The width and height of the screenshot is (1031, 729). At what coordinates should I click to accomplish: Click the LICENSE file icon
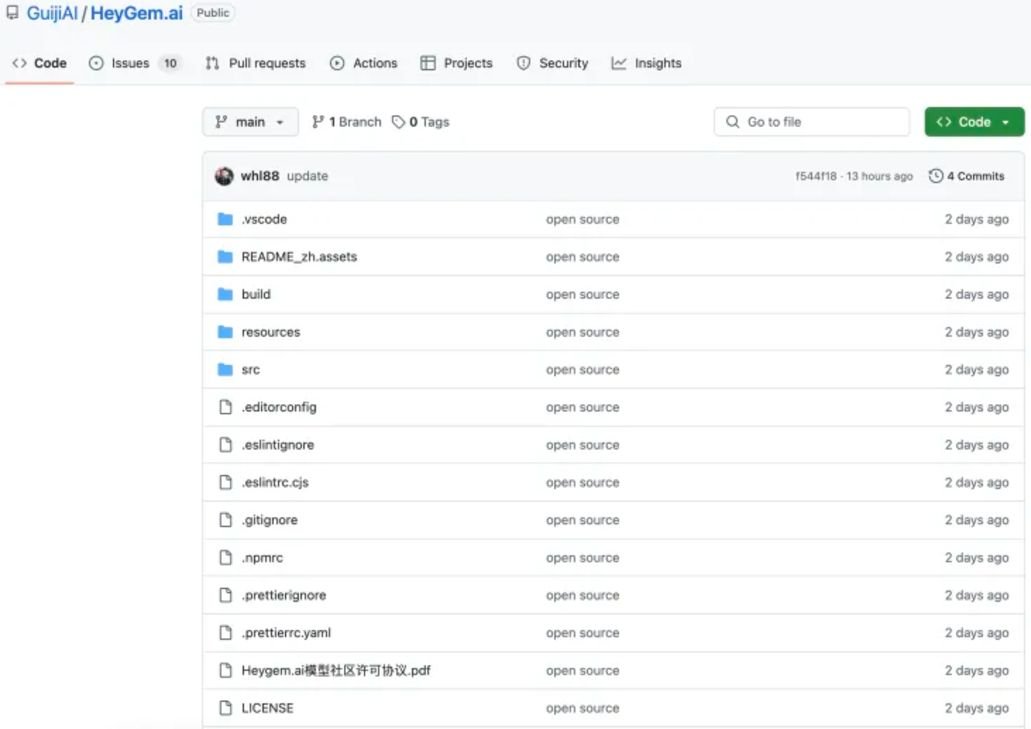225,708
